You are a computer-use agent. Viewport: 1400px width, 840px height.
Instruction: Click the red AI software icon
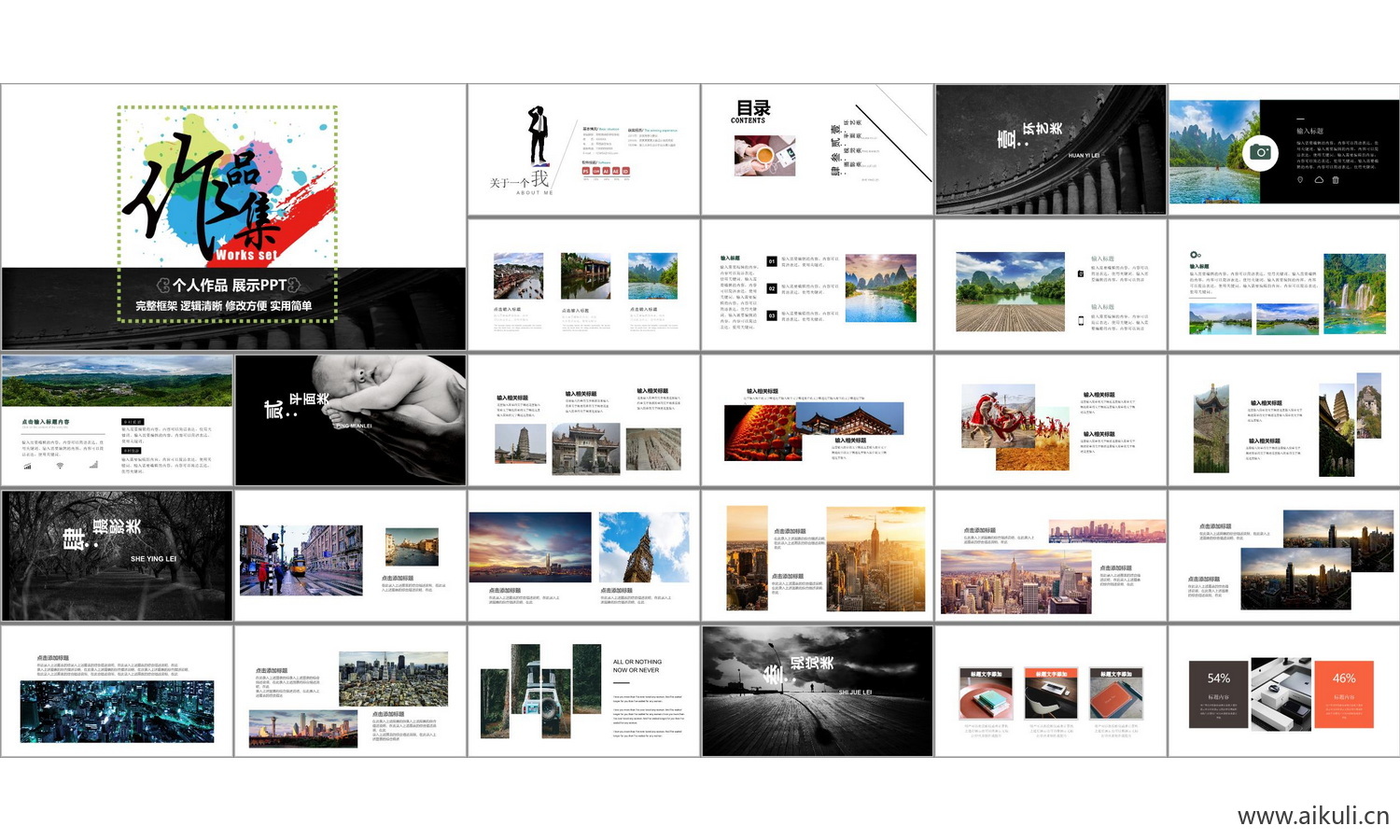click(x=606, y=171)
